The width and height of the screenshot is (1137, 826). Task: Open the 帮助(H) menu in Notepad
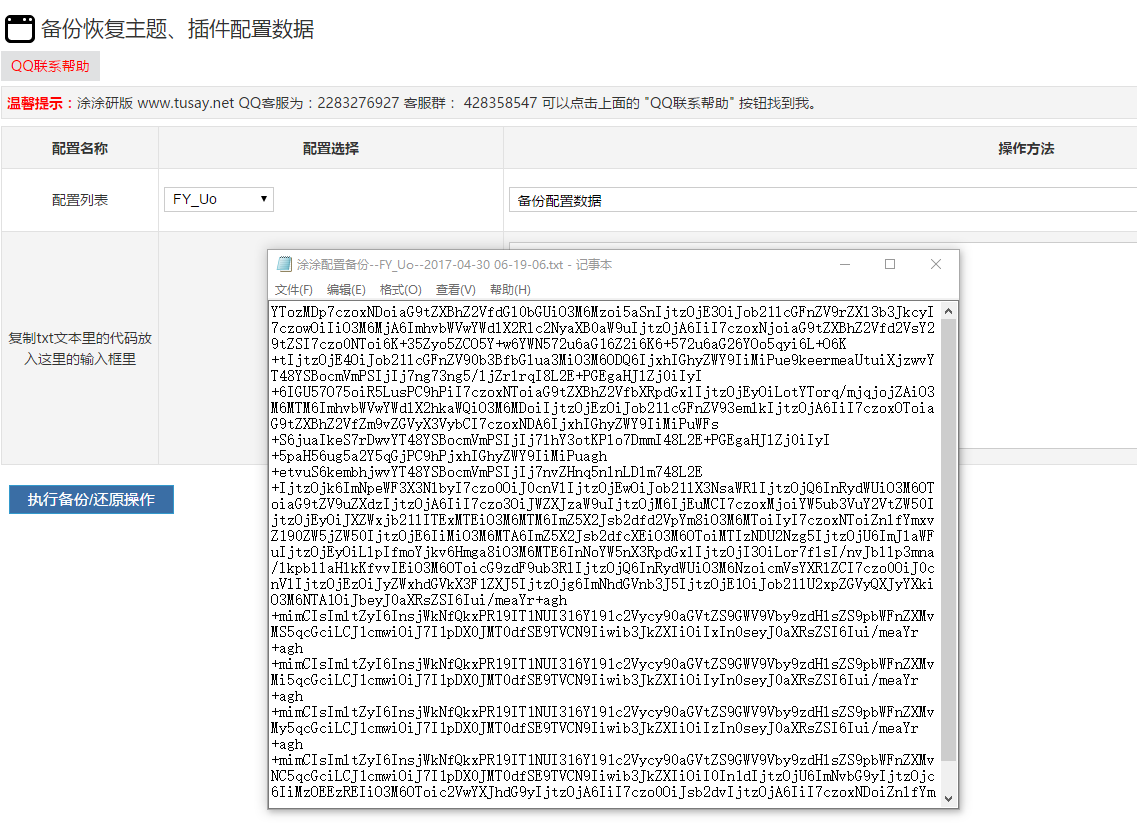tap(510, 290)
